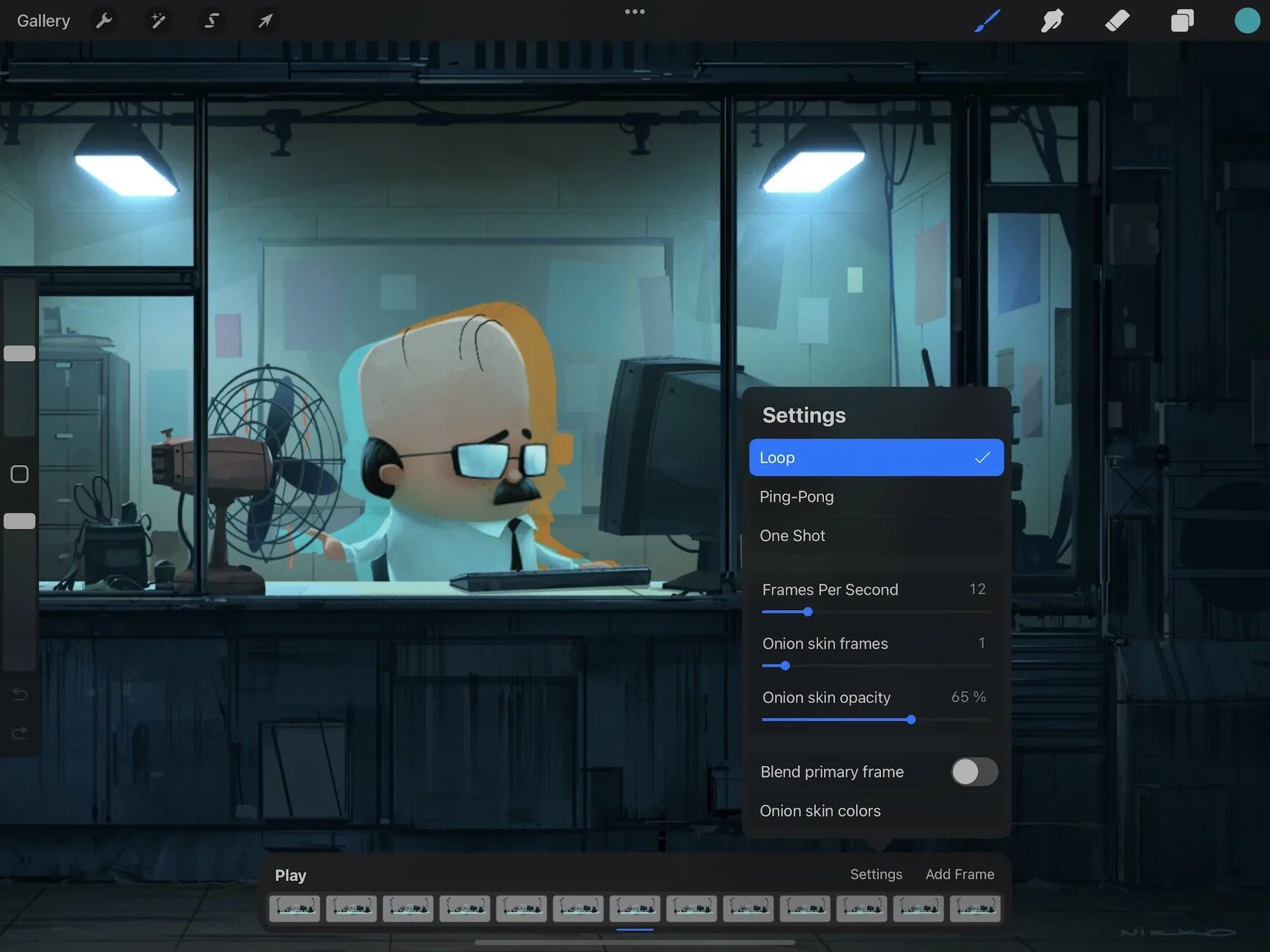Select the Smudge tool
This screenshot has width=1270, height=952.
click(1052, 21)
